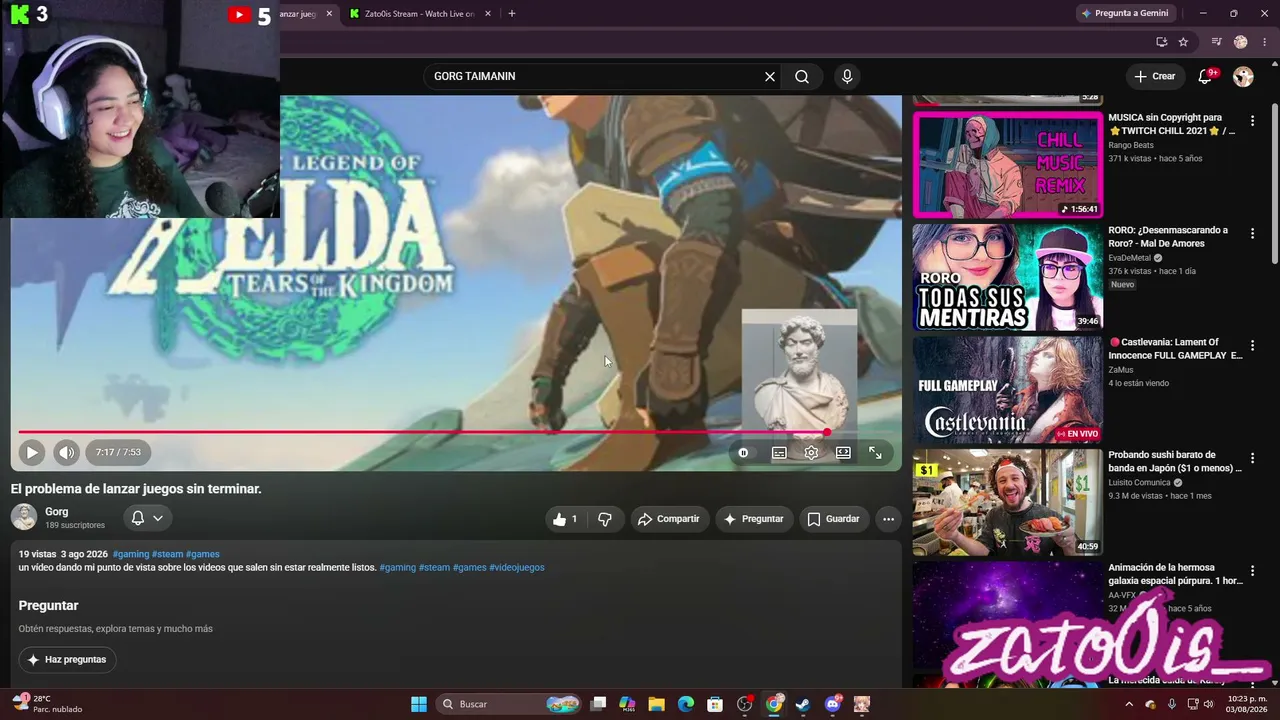1280x720 pixels.
Task: Open Discord from the taskbar
Action: [833, 704]
